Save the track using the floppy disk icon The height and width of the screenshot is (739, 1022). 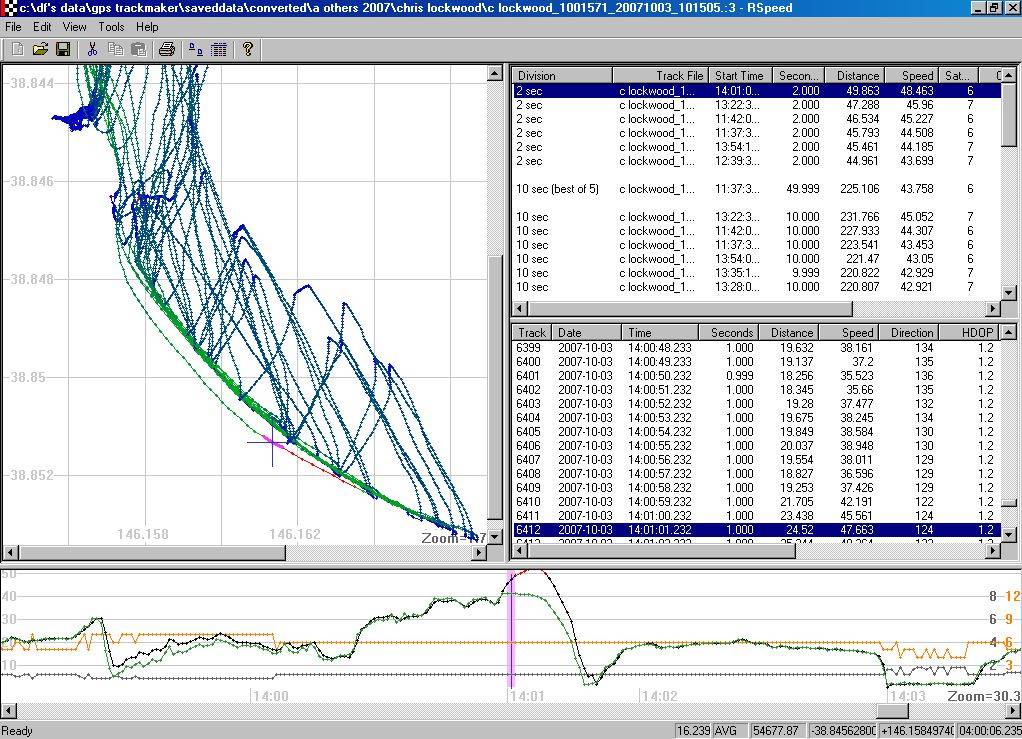pos(62,49)
